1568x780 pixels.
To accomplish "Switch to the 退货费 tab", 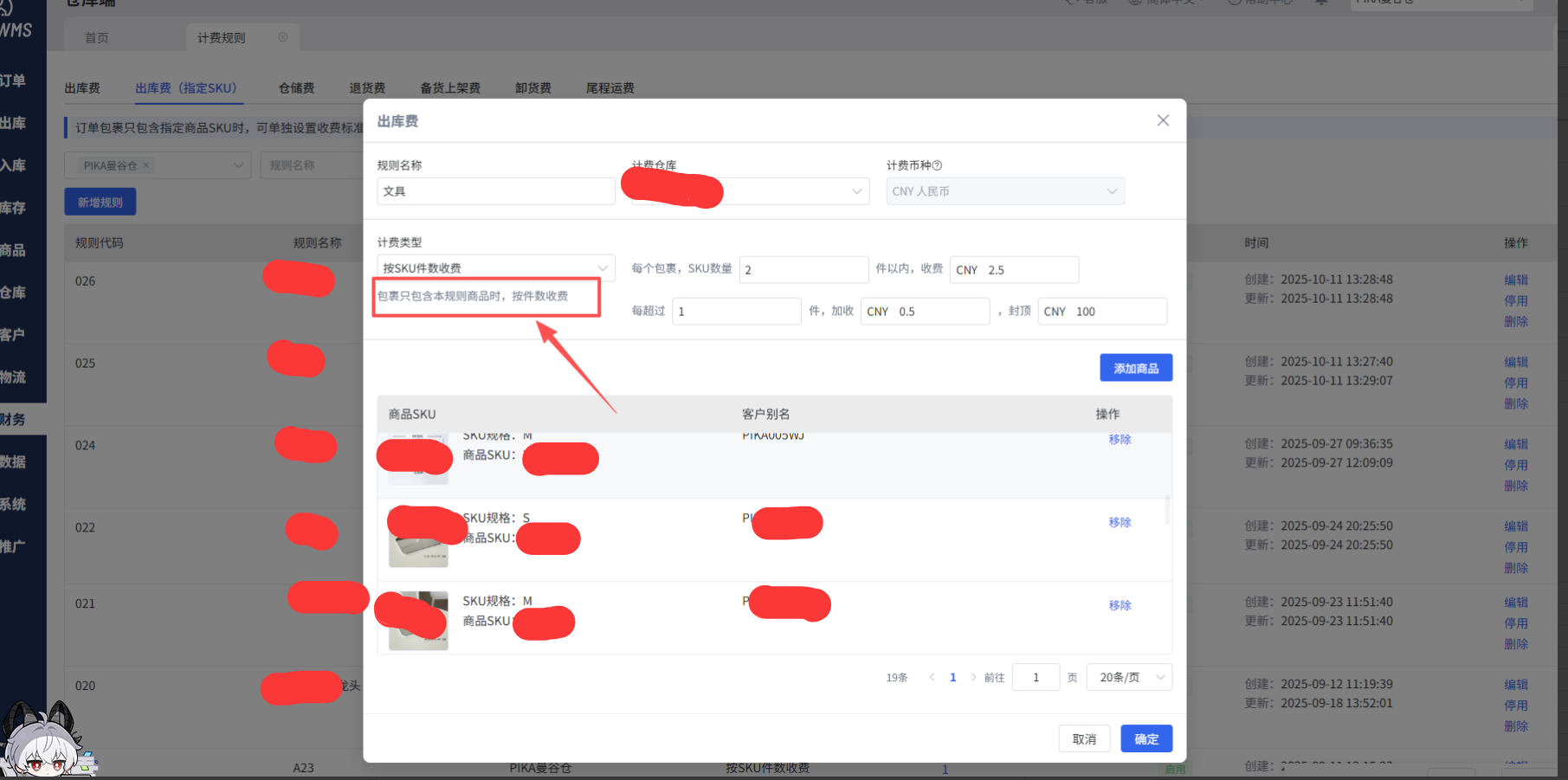I will (x=367, y=88).
